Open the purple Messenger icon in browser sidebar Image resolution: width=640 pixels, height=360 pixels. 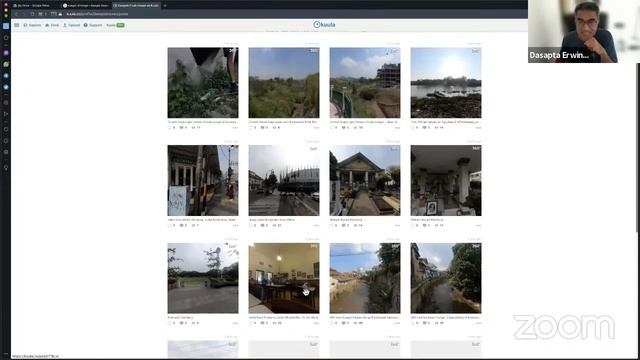[x=6, y=53]
